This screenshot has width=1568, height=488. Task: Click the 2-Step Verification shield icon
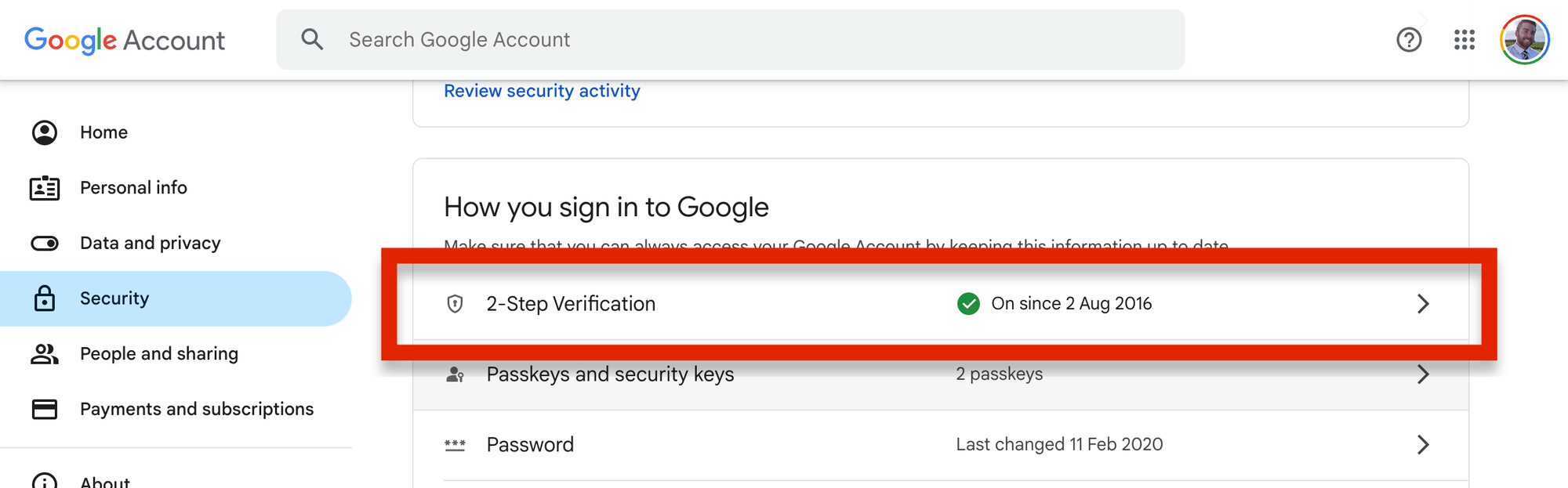(x=455, y=304)
